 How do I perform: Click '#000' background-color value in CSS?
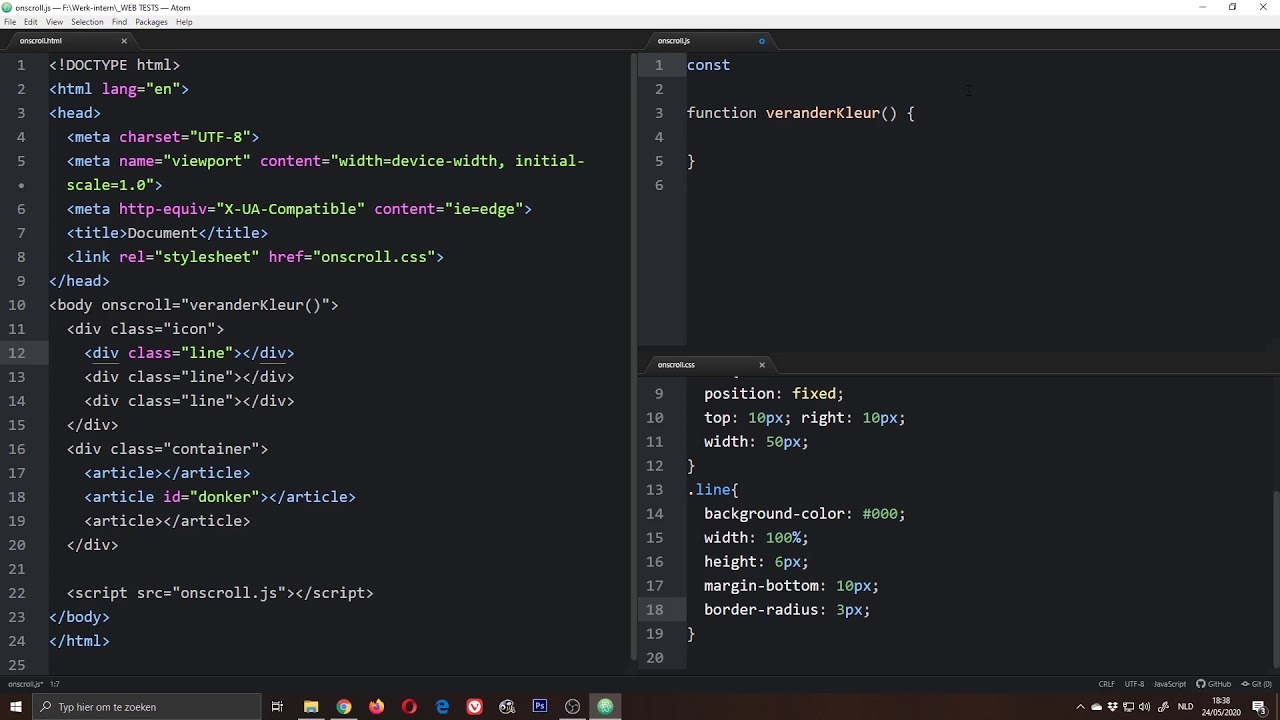880,514
